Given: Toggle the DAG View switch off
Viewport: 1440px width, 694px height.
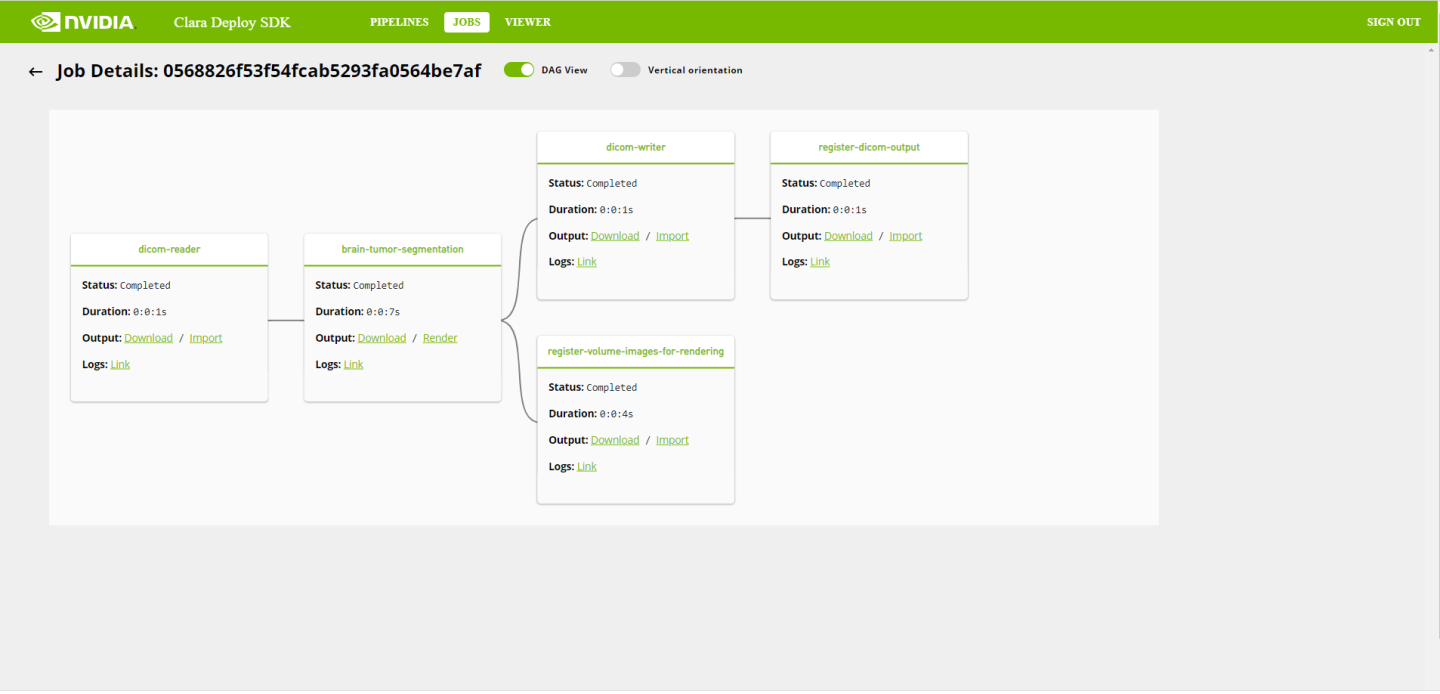Looking at the screenshot, I should click(x=519, y=70).
